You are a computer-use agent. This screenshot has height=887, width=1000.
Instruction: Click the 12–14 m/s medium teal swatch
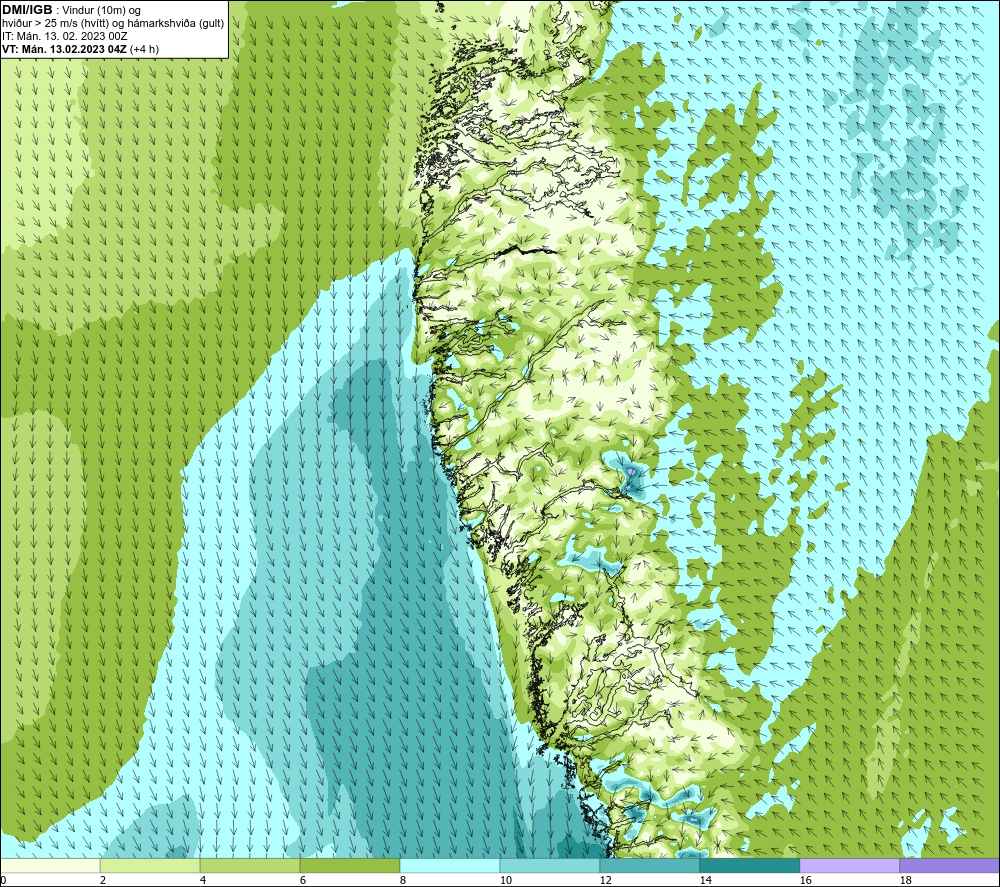coord(649,865)
